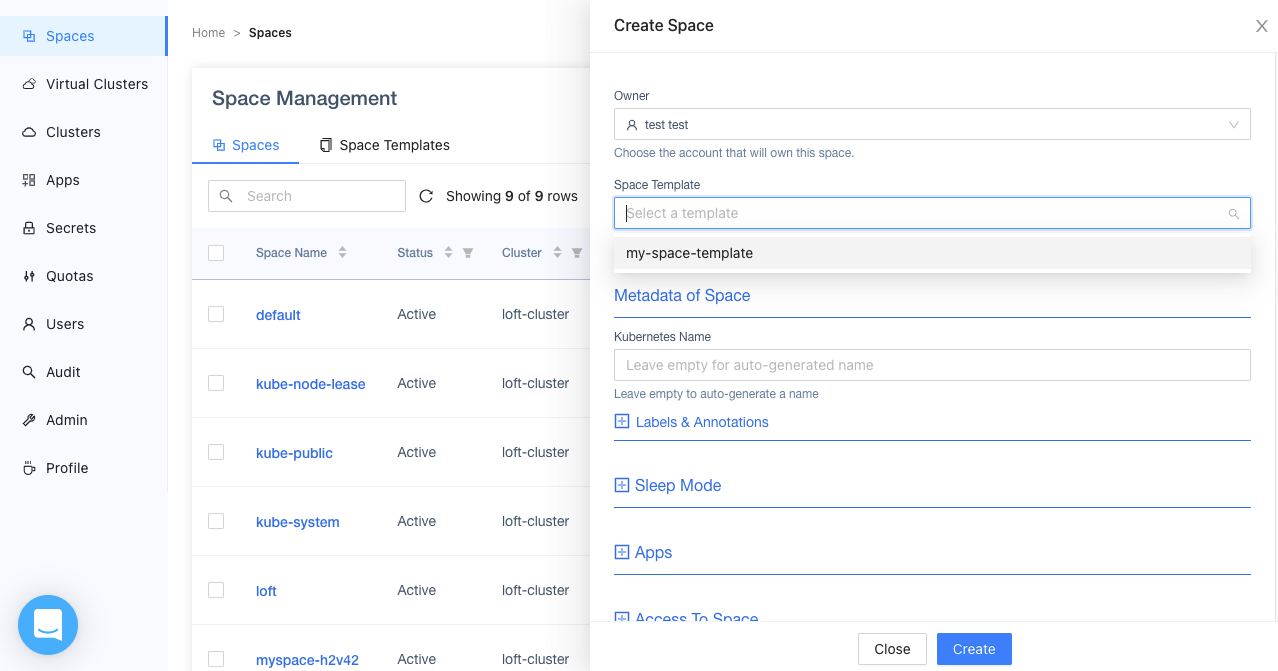Viewport: 1278px width, 671px height.
Task: Open Virtual Clusters from the sidebar
Action: 96,84
